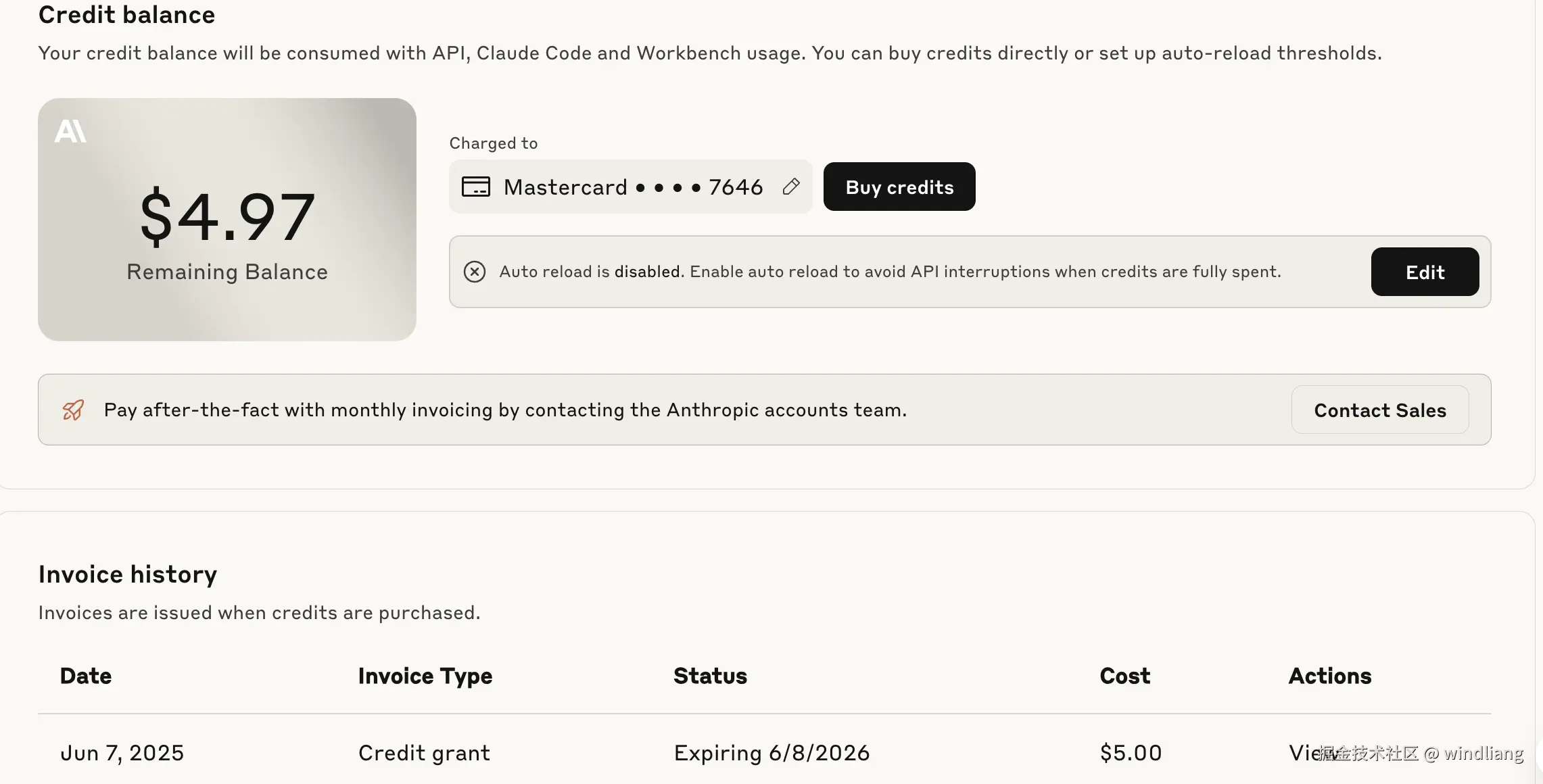Click the Invoice Type column header
The width and height of the screenshot is (1543, 784).
point(425,676)
